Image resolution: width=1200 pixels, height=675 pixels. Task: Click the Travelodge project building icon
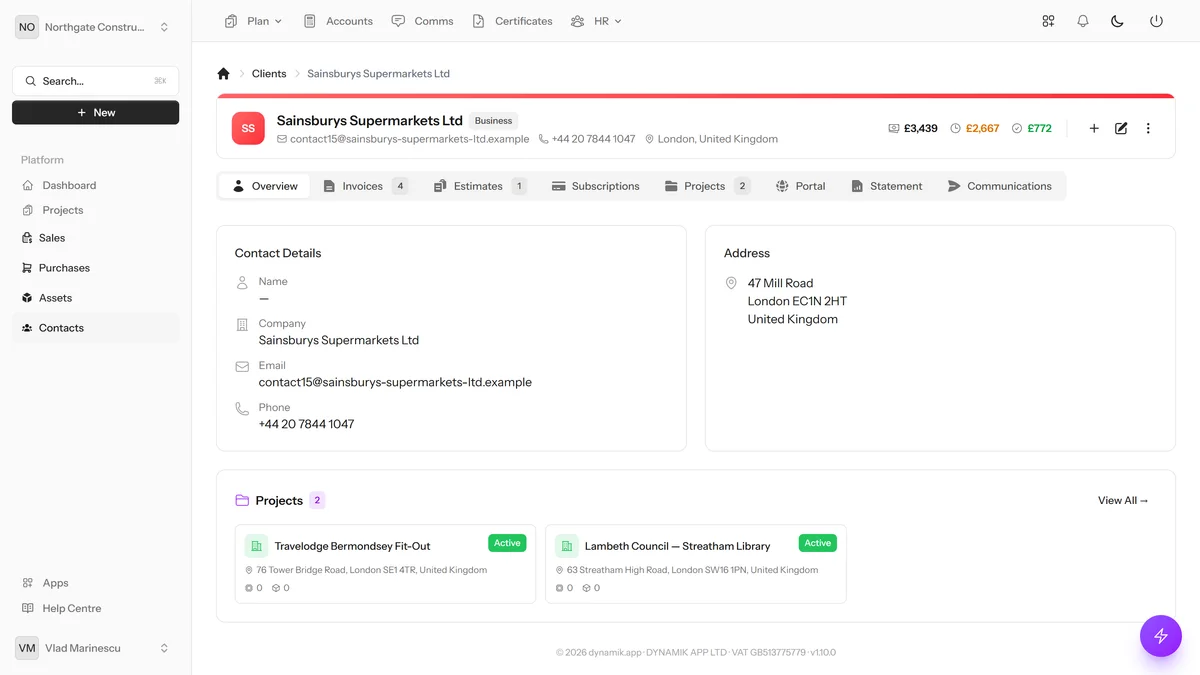pos(256,546)
